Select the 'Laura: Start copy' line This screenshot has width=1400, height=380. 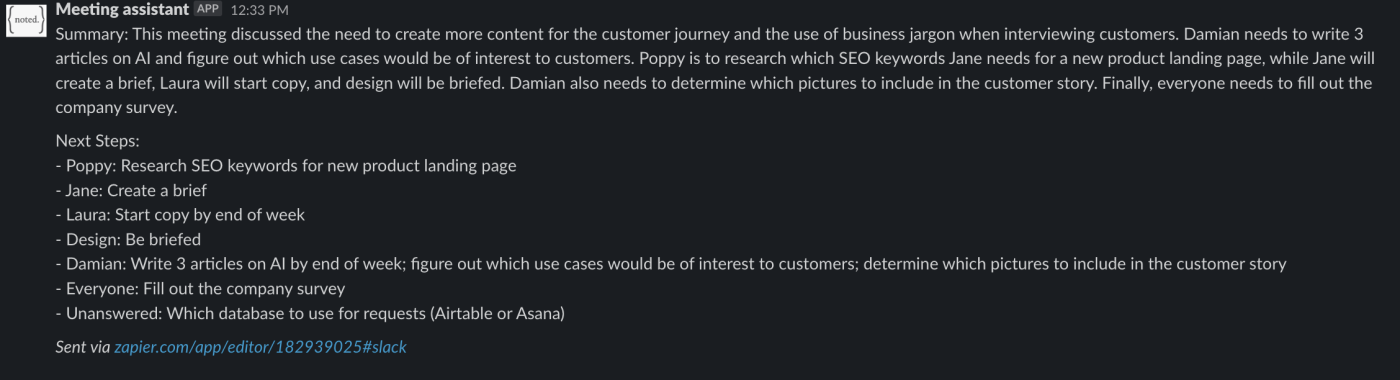point(180,215)
